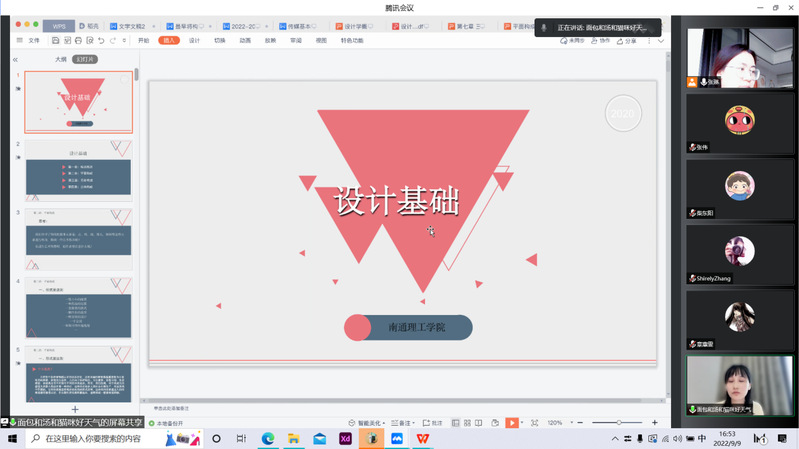Switch slide panel to 幻灯片 view

tap(85, 59)
